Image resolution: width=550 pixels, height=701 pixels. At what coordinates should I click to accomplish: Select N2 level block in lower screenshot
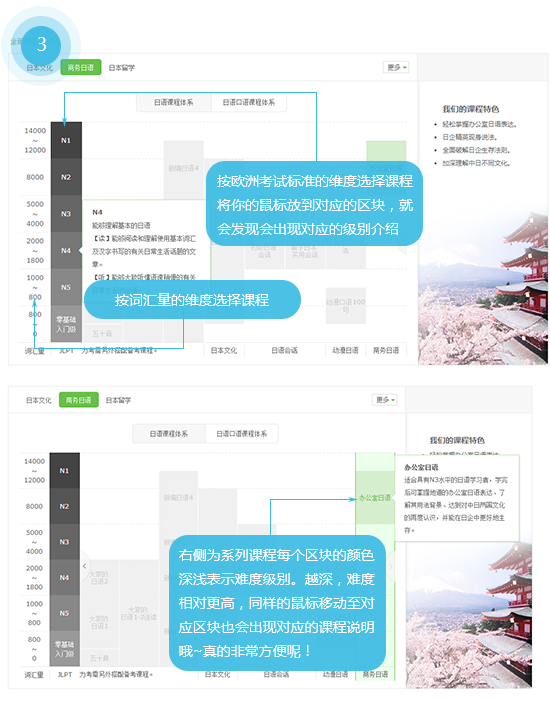pyautogui.click(x=64, y=506)
